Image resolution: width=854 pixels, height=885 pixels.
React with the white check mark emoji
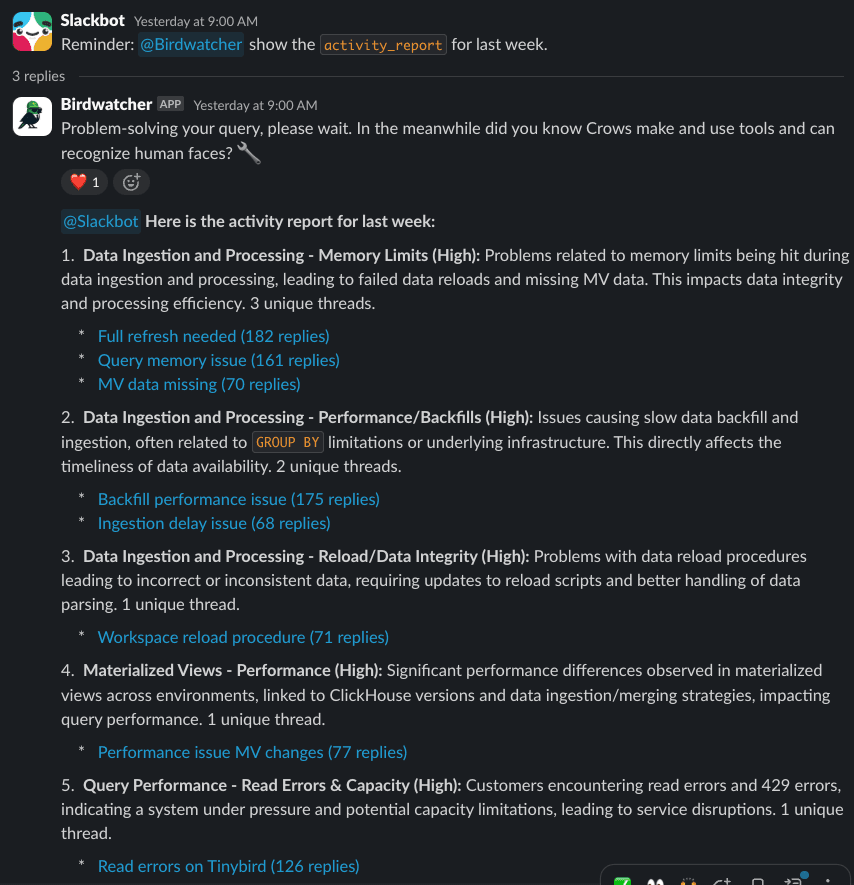point(623,880)
